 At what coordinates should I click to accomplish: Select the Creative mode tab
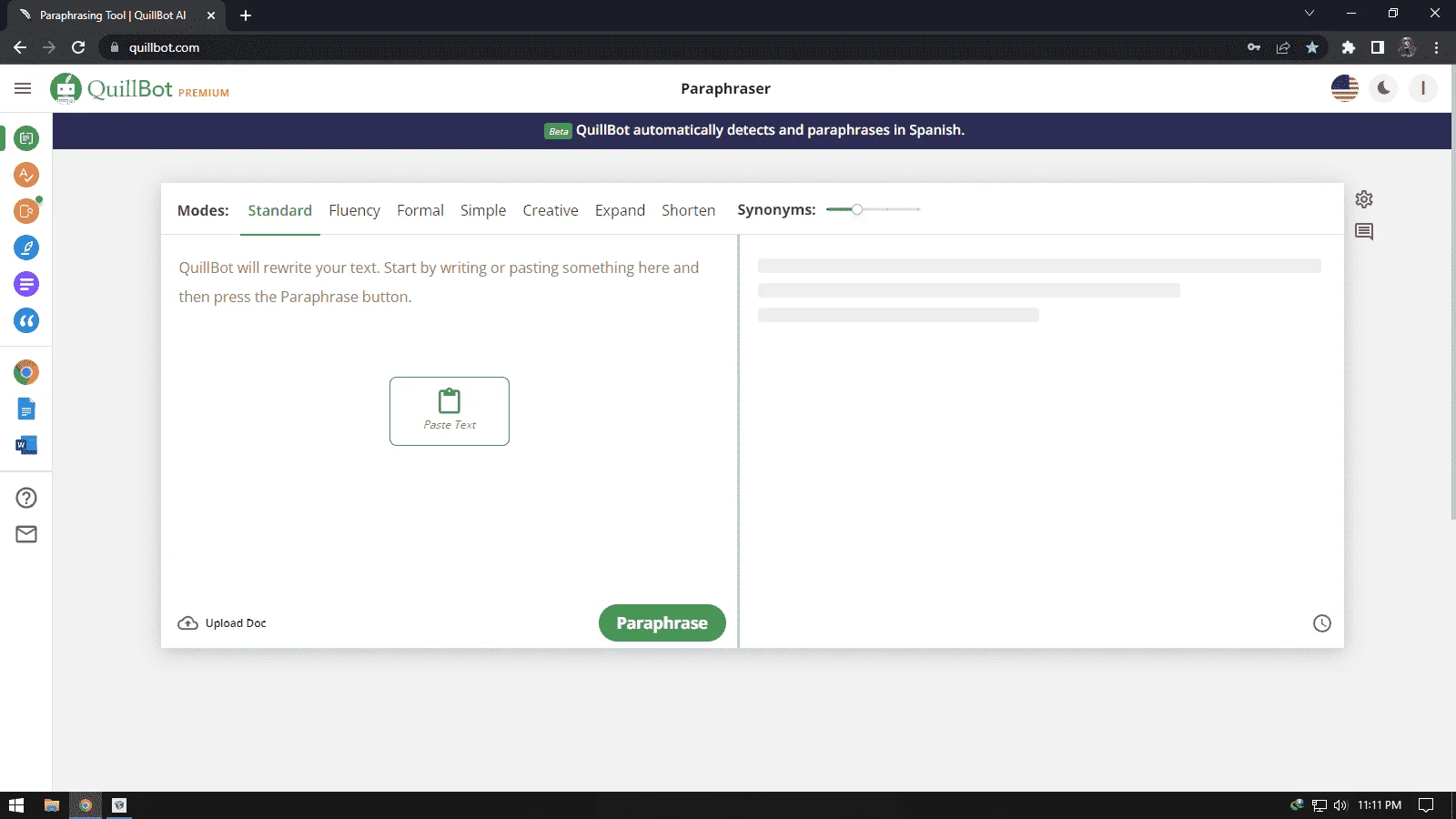pyautogui.click(x=551, y=210)
